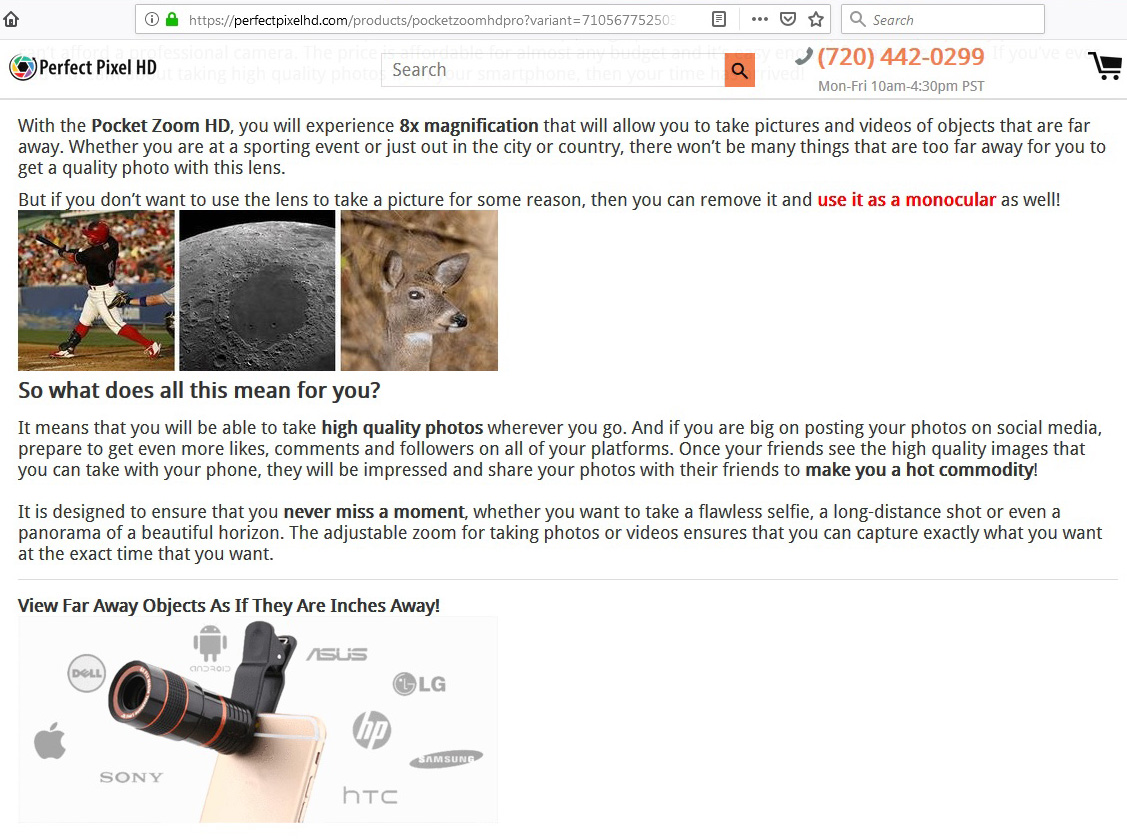
Task: Select the URL address bar text
Action: [431, 19]
